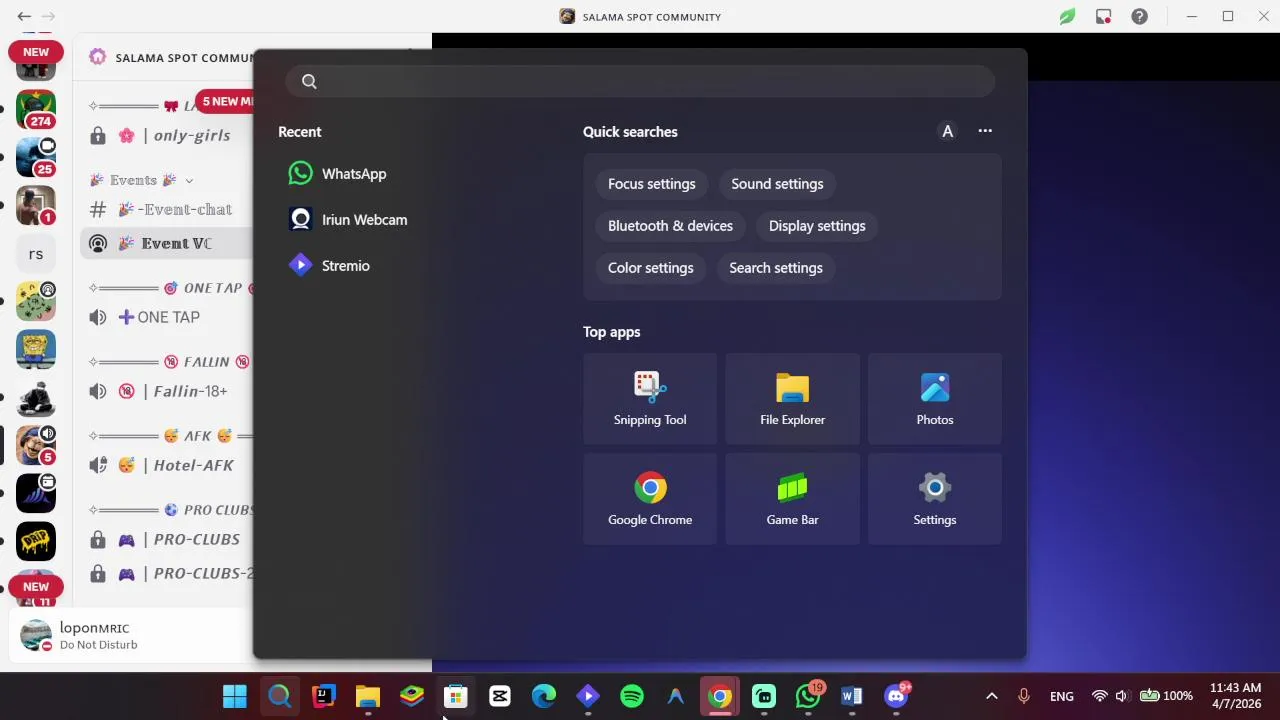
Task: Open the PRO-CLUBS-2 locked channel
Action: (x=167, y=574)
